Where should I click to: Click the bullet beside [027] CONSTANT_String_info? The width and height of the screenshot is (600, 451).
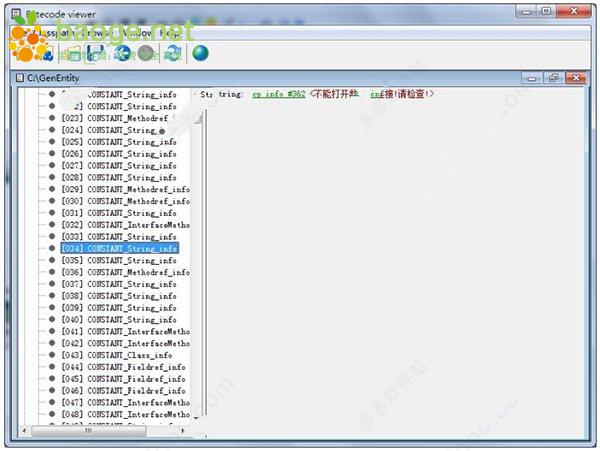pos(52,166)
